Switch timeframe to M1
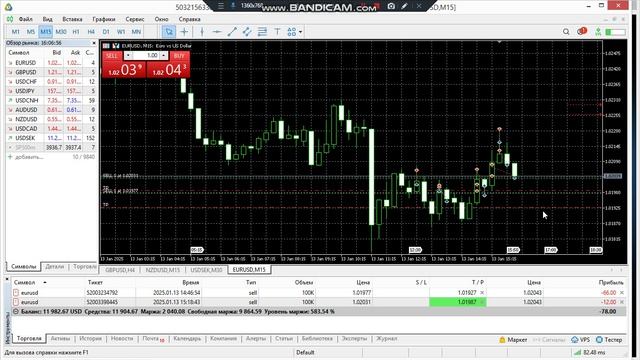 (16, 32)
